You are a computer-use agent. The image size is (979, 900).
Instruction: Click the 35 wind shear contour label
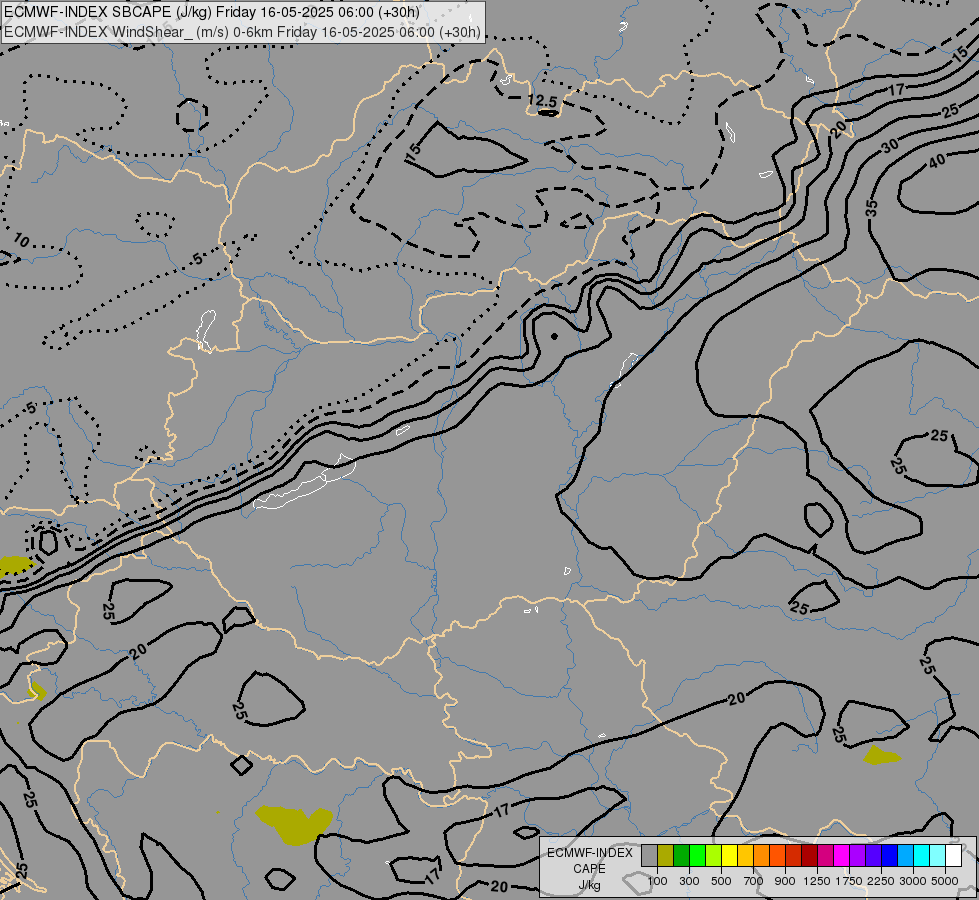click(872, 208)
